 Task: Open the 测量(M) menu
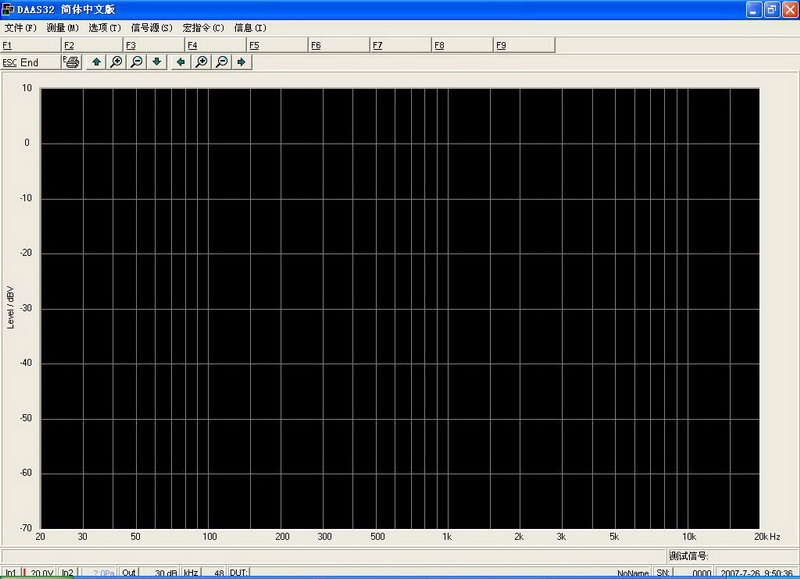pyautogui.click(x=62, y=28)
